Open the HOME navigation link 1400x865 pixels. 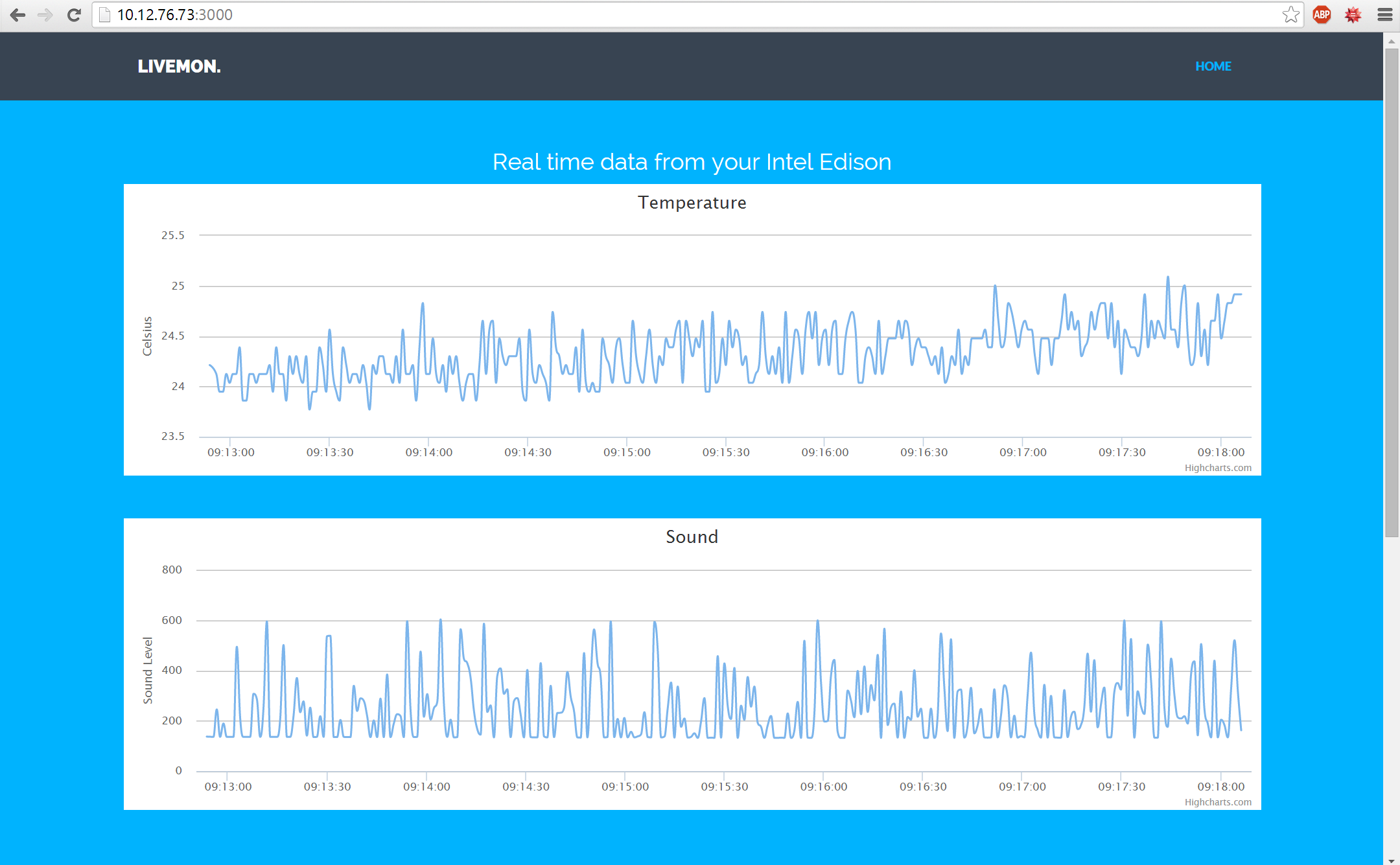pos(1213,66)
